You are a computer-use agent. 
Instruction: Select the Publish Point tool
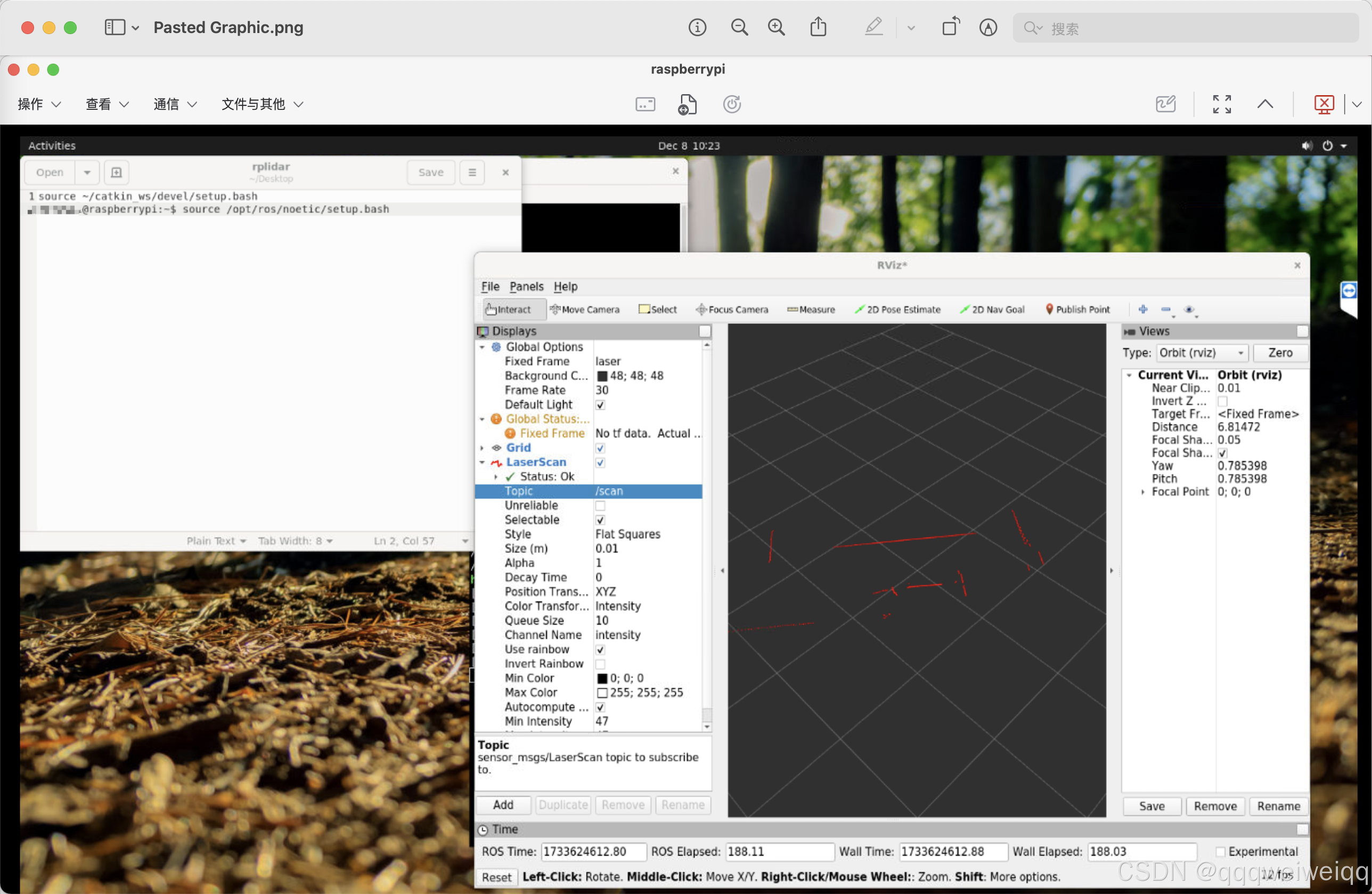coord(1077,309)
